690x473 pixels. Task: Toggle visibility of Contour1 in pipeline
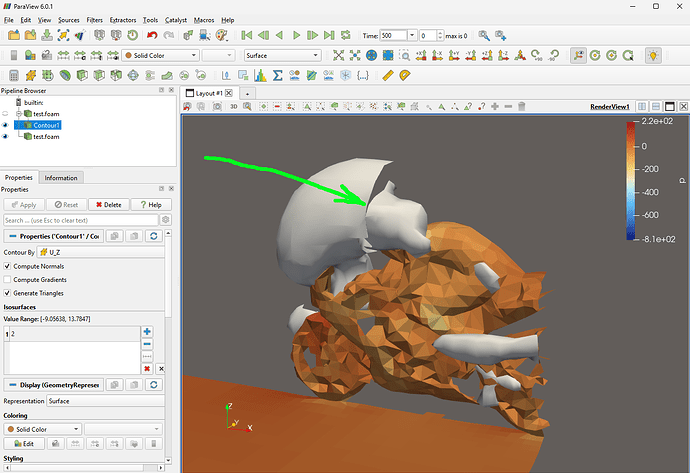[6, 125]
